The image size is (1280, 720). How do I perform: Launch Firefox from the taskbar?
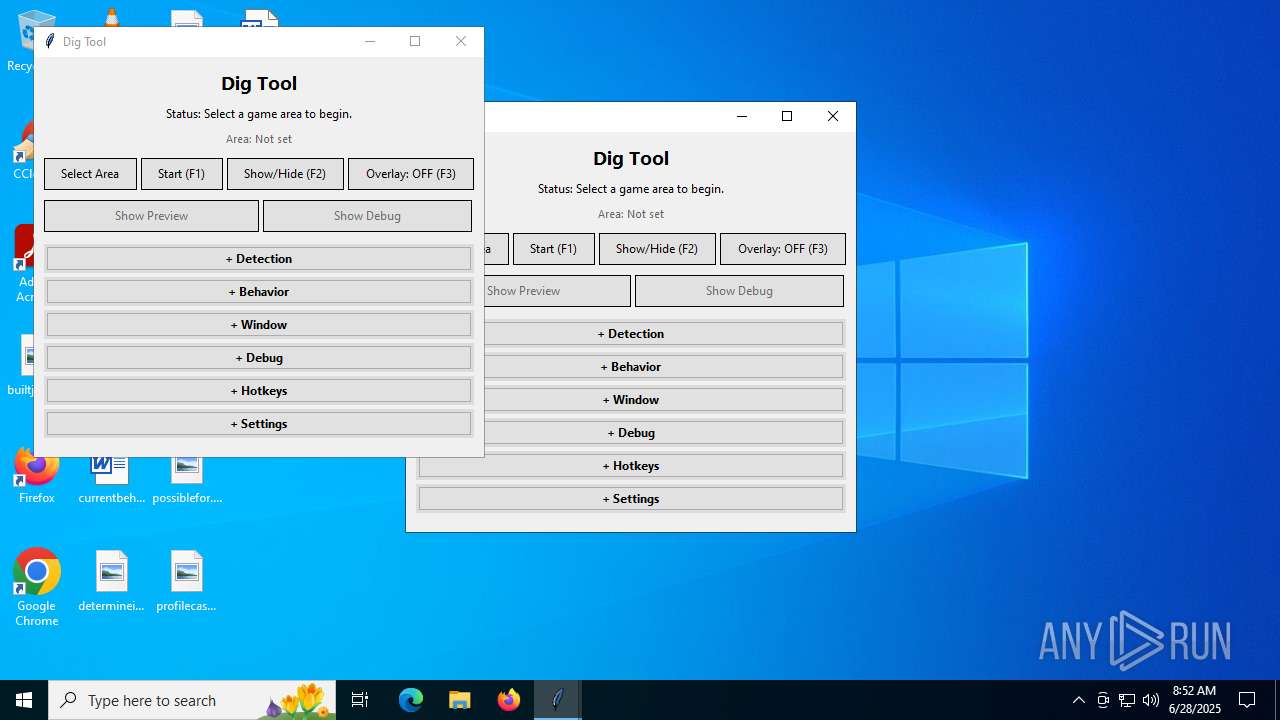tap(509, 700)
